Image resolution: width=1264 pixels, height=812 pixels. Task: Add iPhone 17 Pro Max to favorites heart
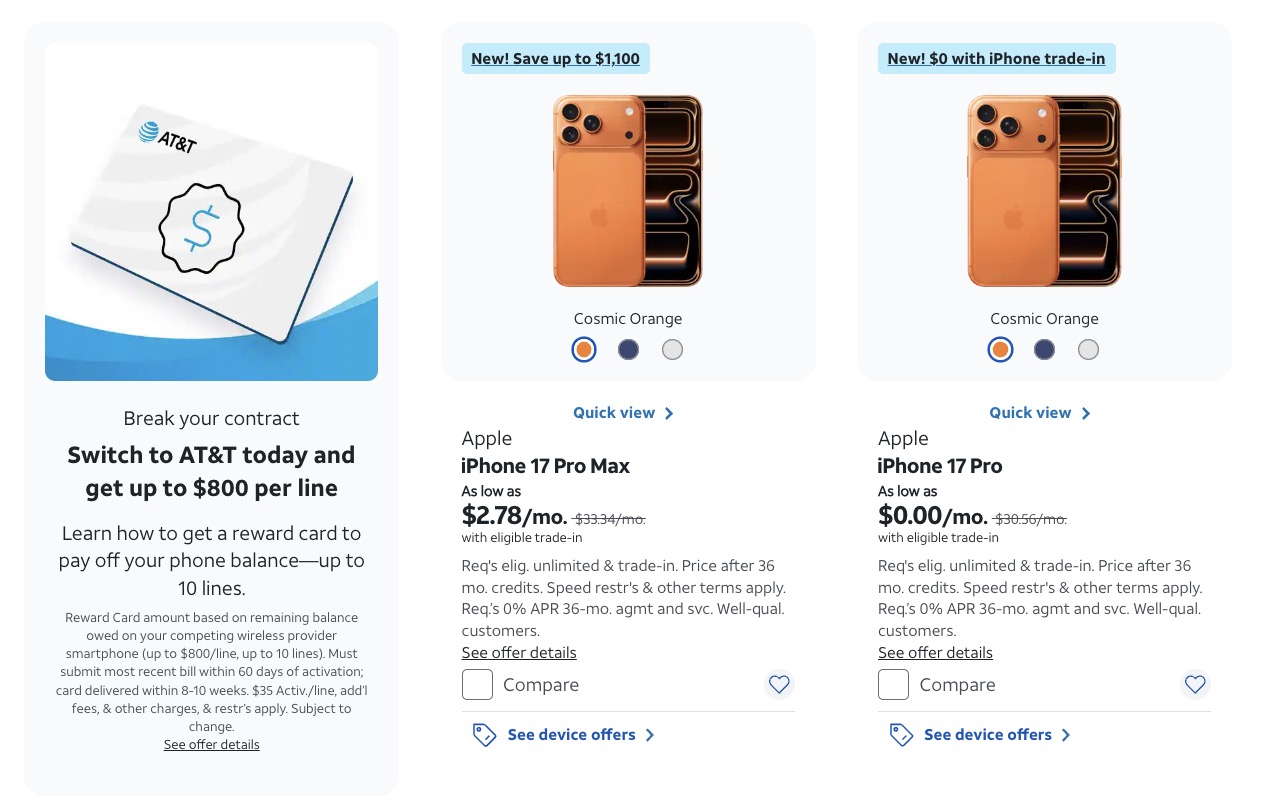pos(779,685)
